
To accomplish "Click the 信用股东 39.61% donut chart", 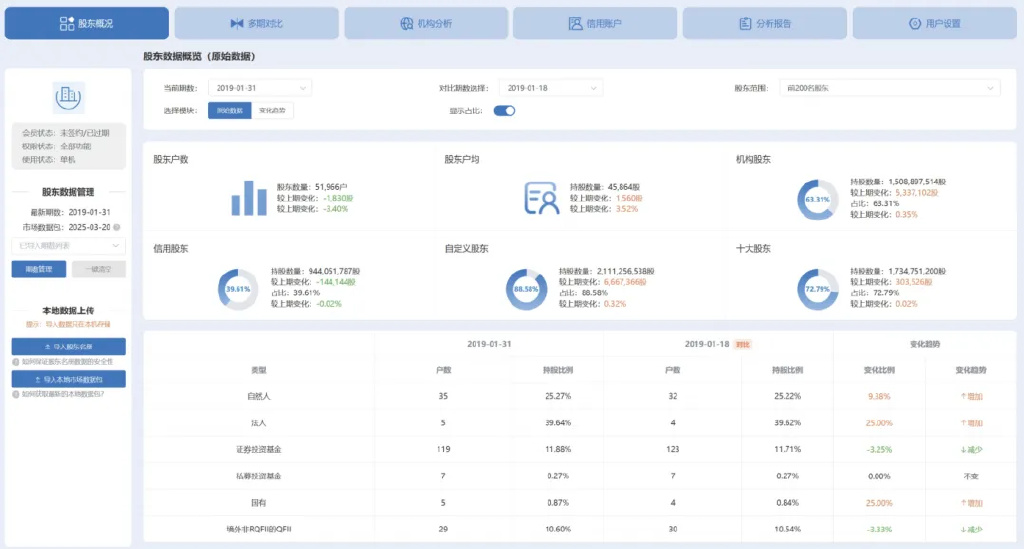I will click(x=238, y=289).
